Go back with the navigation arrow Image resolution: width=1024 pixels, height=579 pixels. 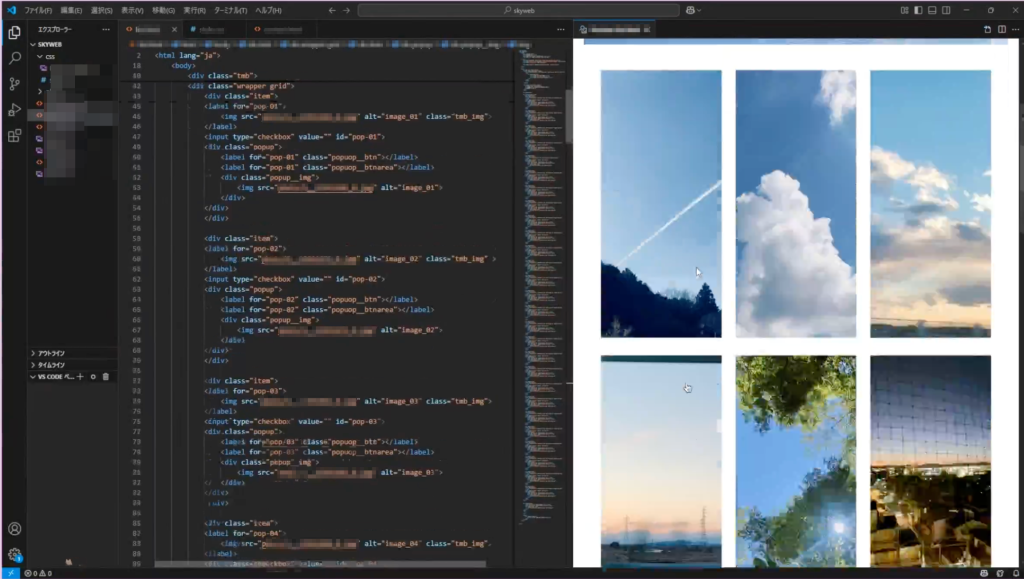coord(332,10)
